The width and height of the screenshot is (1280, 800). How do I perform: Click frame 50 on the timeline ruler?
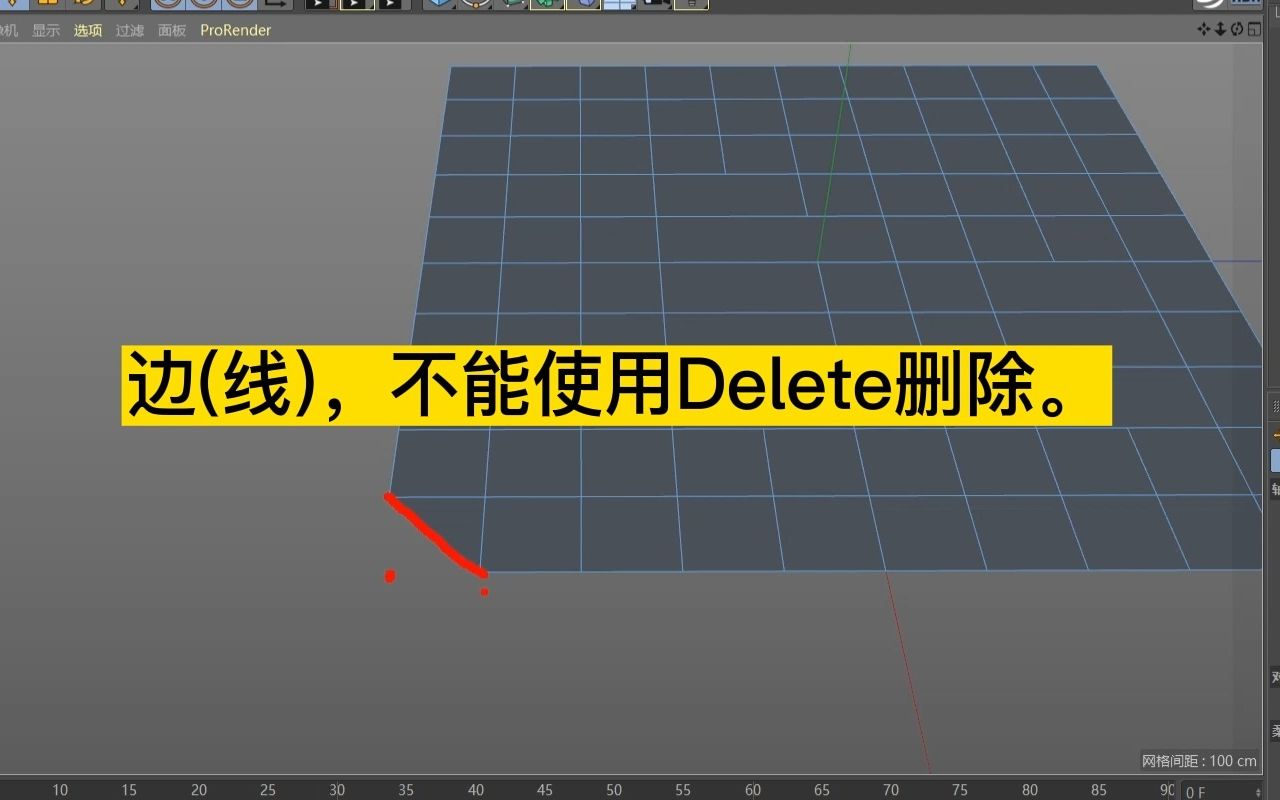(x=613, y=790)
